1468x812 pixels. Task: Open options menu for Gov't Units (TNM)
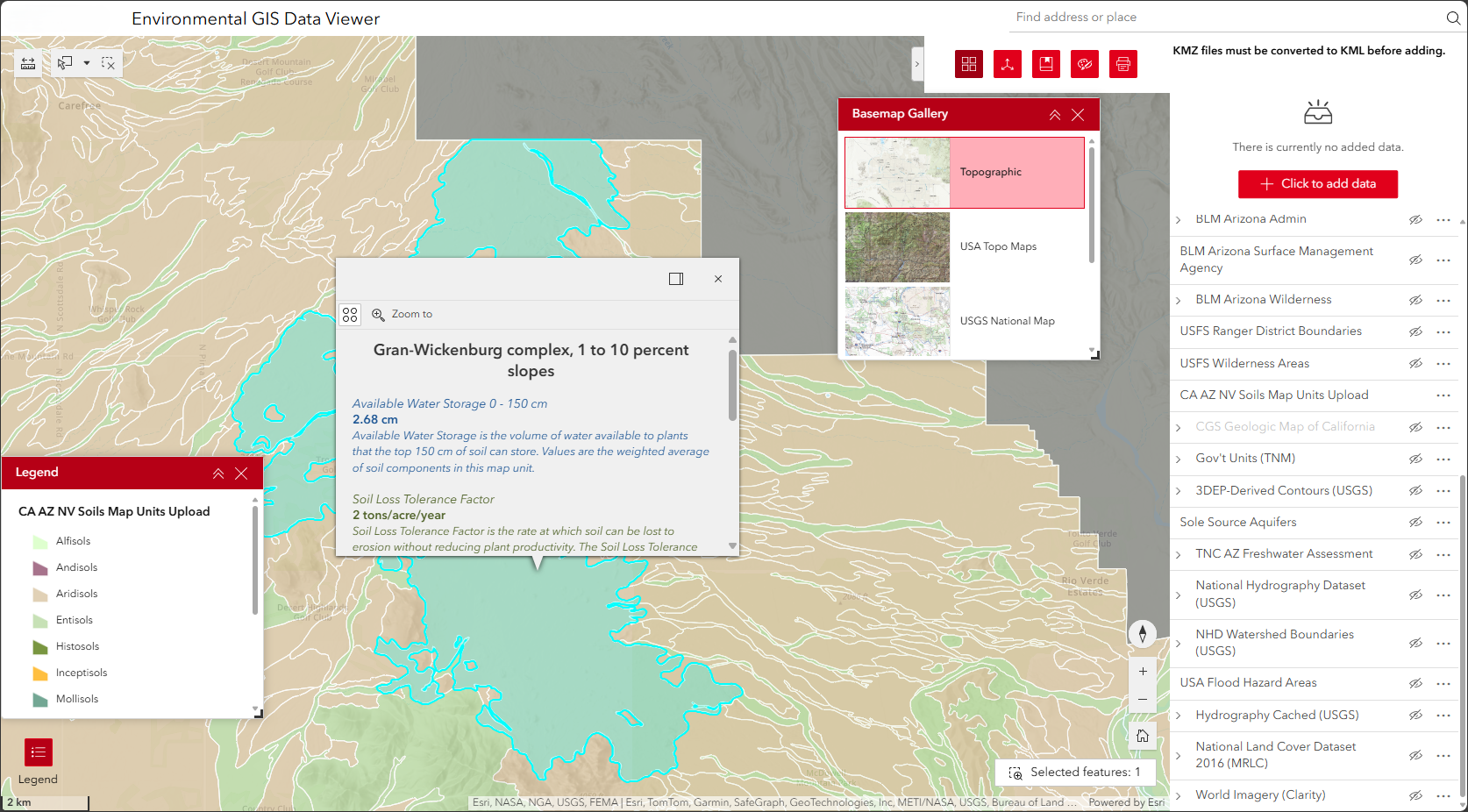point(1443,459)
